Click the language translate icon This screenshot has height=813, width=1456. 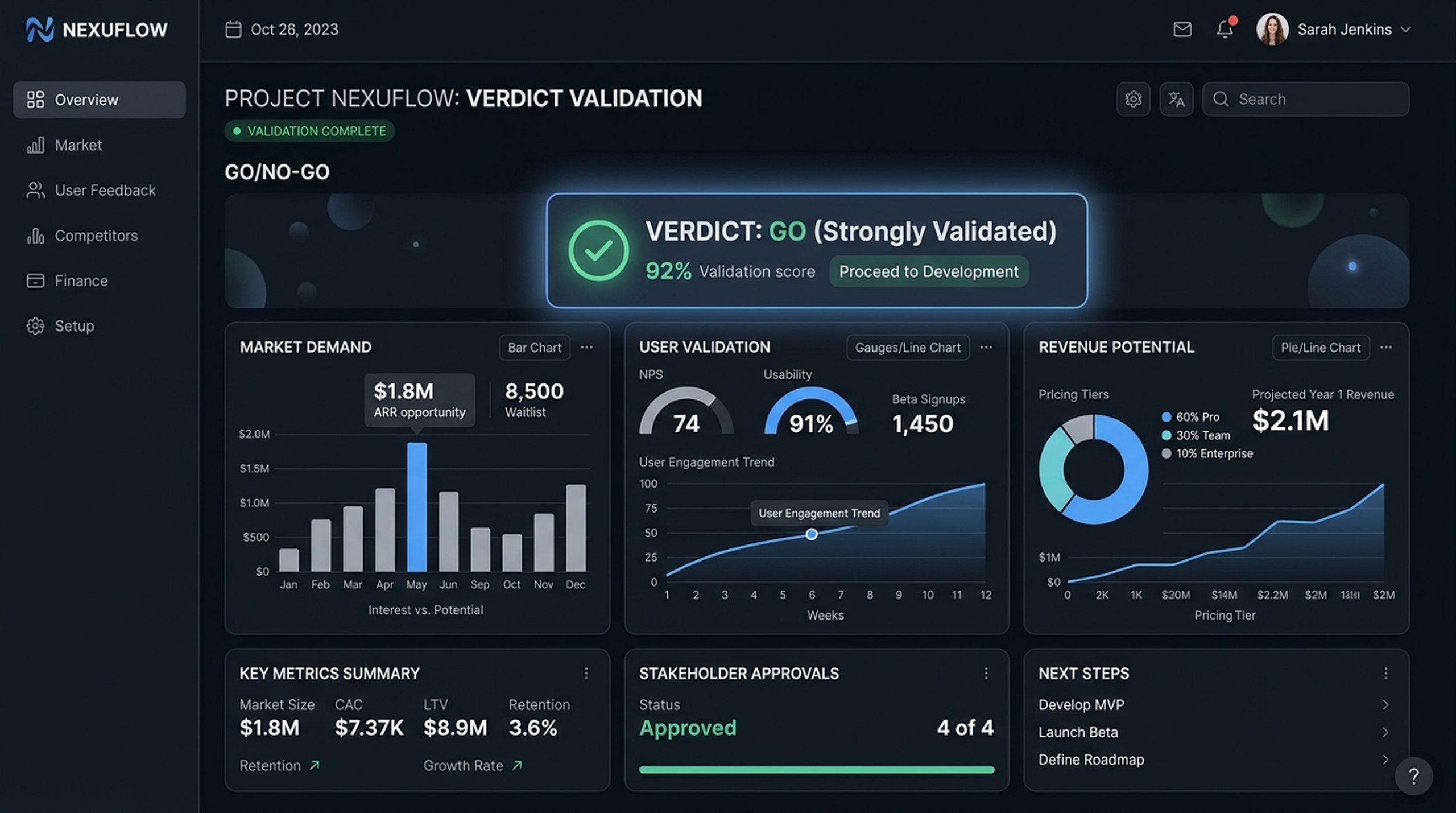click(x=1176, y=99)
